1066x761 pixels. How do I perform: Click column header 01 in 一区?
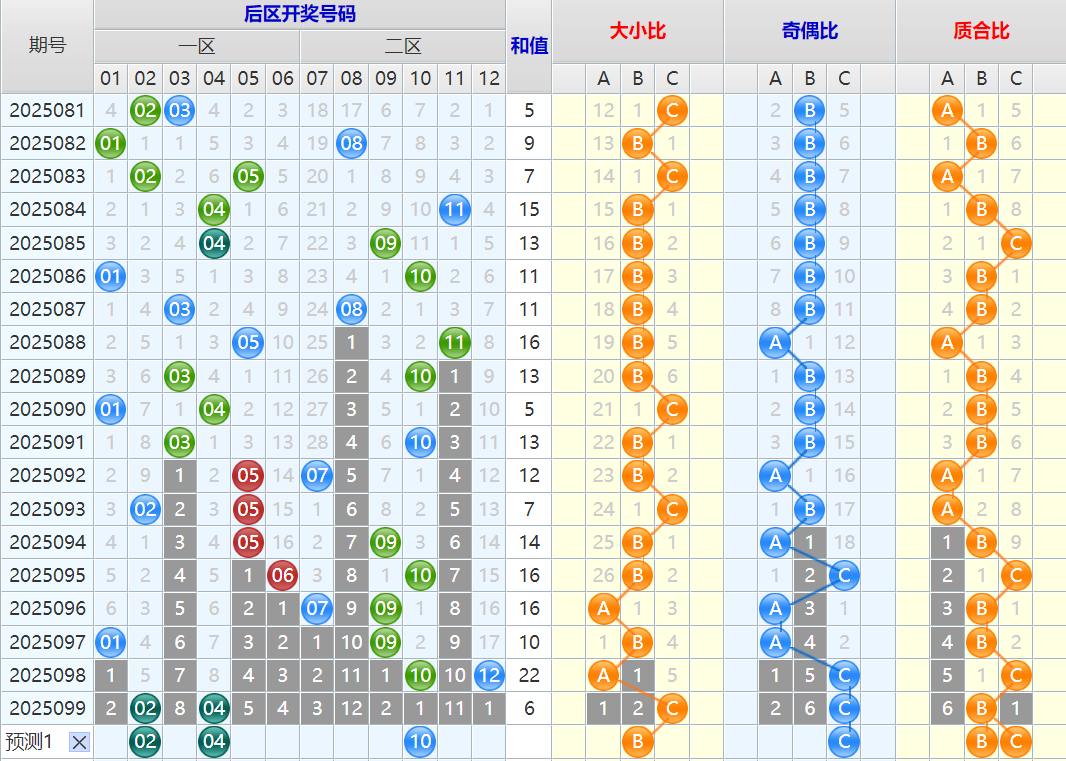click(110, 79)
